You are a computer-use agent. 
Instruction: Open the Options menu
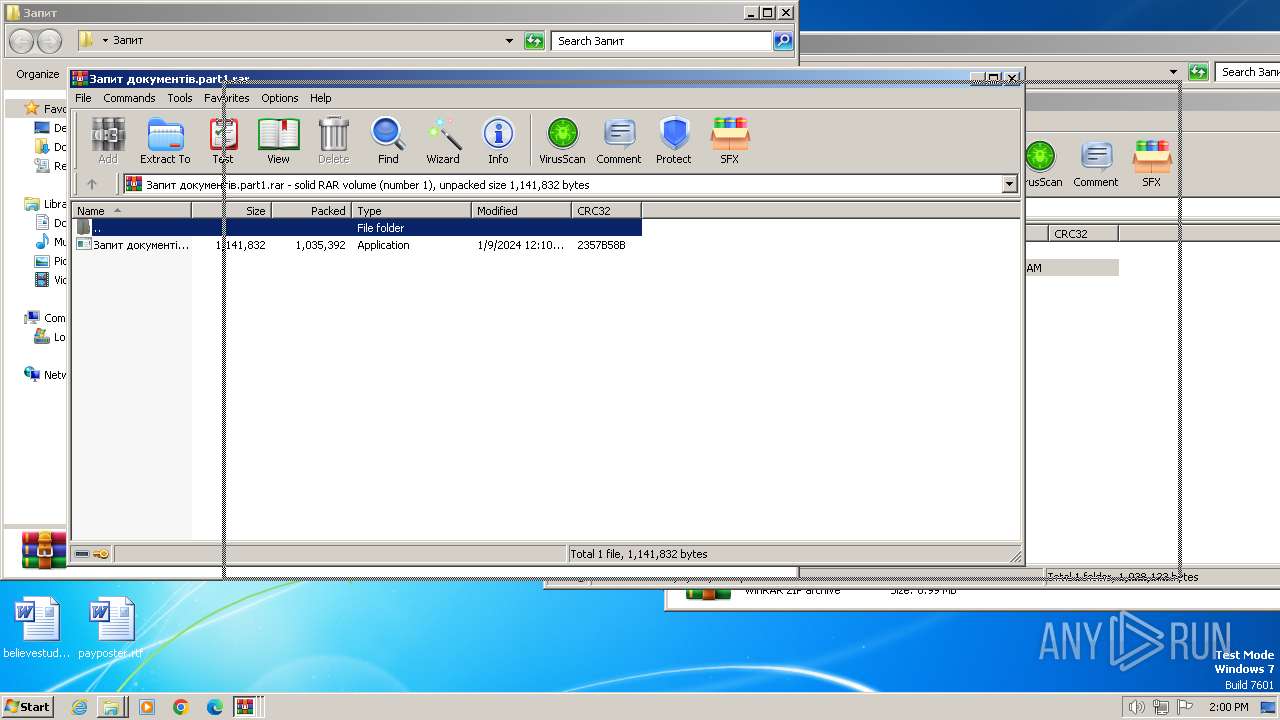point(280,98)
